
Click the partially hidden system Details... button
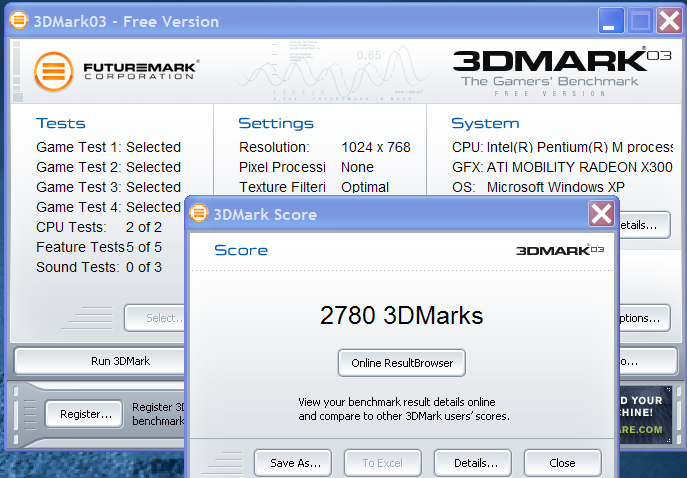(644, 225)
